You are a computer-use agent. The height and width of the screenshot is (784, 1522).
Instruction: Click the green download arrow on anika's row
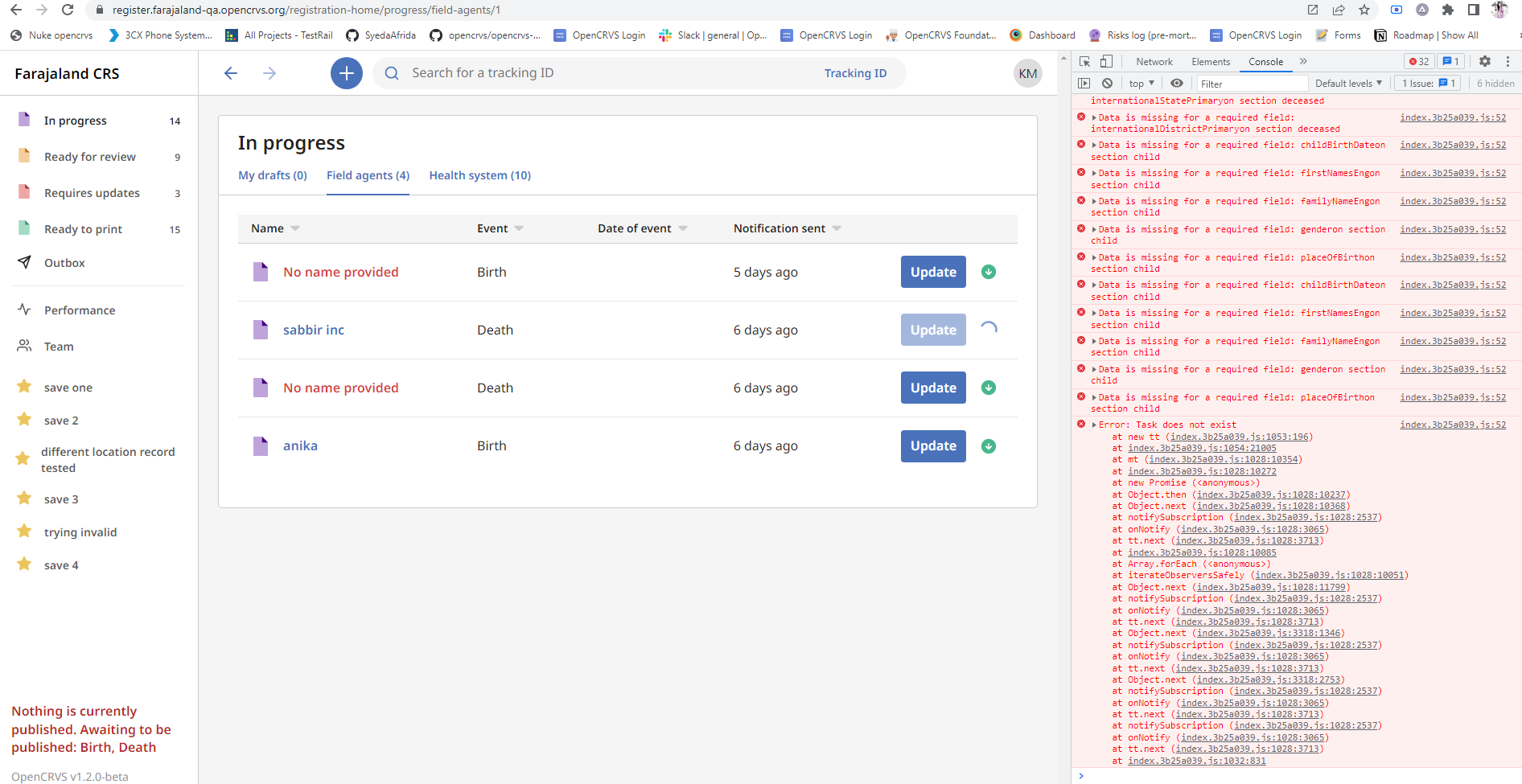click(x=988, y=445)
